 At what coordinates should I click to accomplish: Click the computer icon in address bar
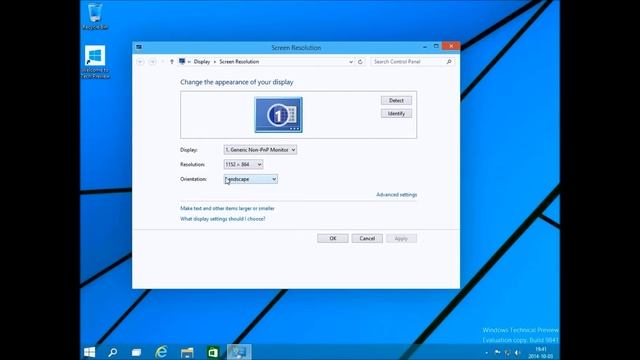coord(182,61)
